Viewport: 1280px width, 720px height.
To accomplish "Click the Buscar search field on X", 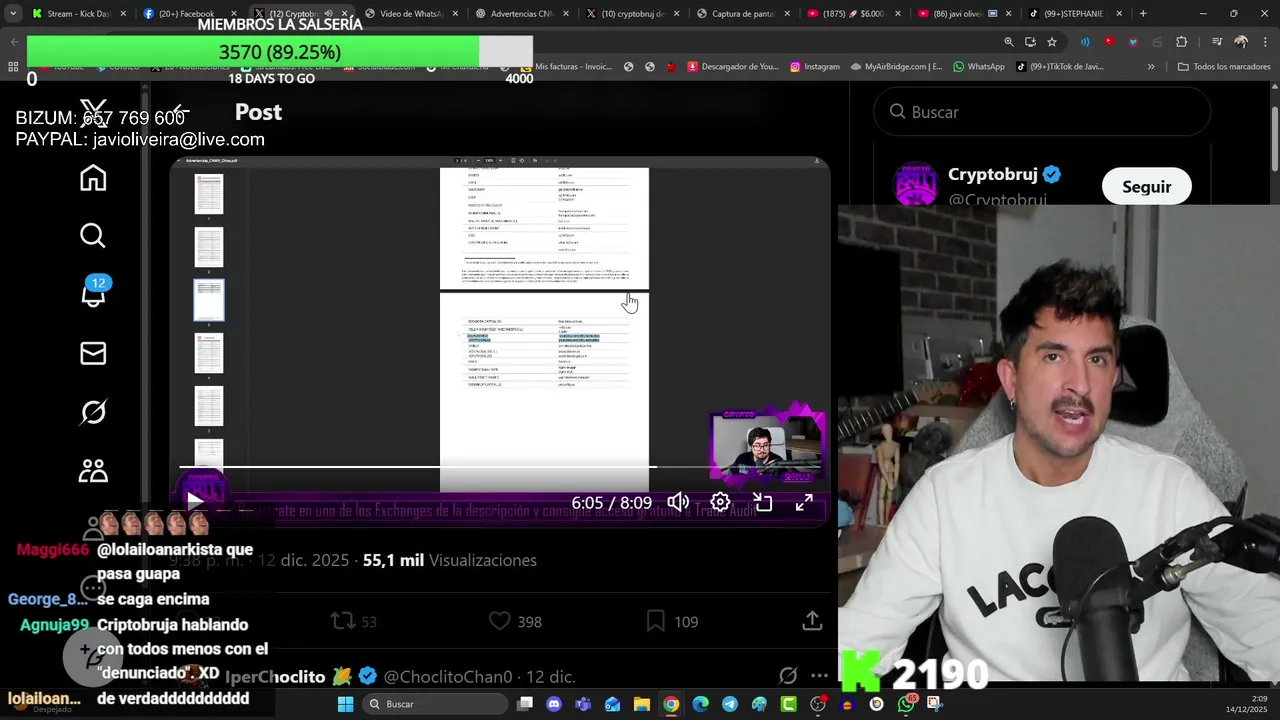I will 1042,112.
